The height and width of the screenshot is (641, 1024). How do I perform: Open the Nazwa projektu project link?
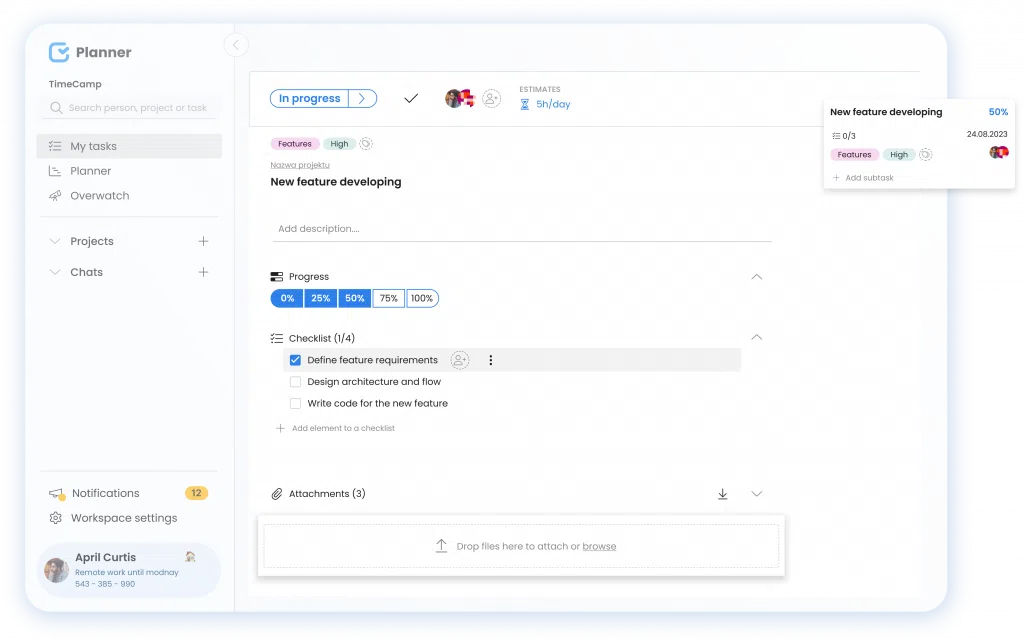coord(300,165)
